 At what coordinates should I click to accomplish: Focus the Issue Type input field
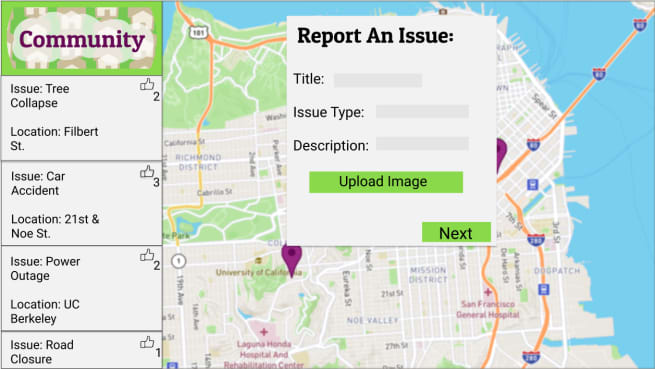click(422, 112)
